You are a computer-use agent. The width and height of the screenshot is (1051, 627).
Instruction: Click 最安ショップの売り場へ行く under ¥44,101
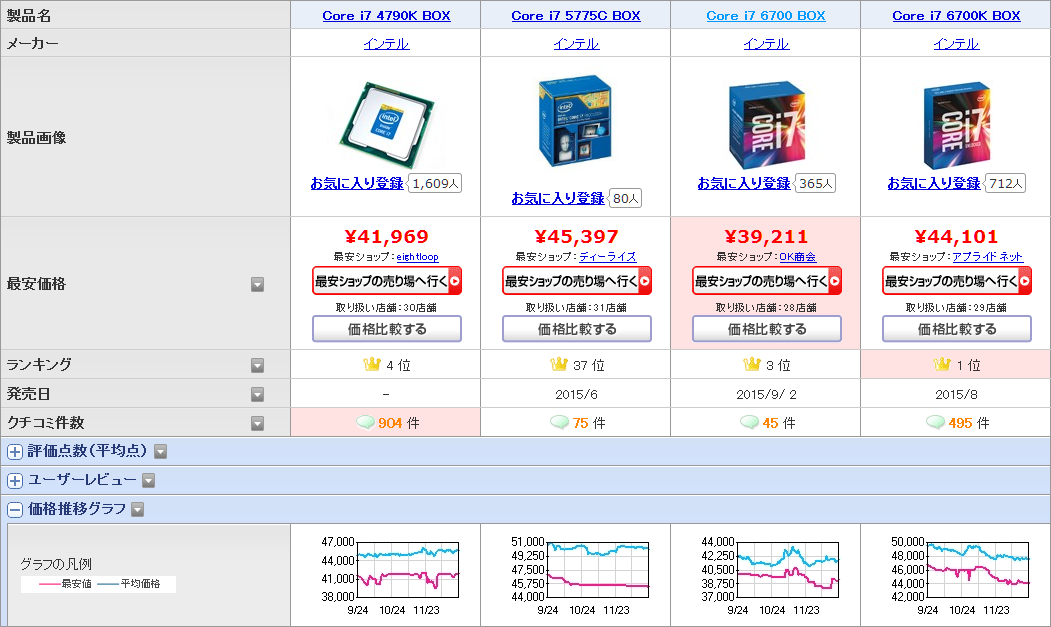click(x=957, y=281)
